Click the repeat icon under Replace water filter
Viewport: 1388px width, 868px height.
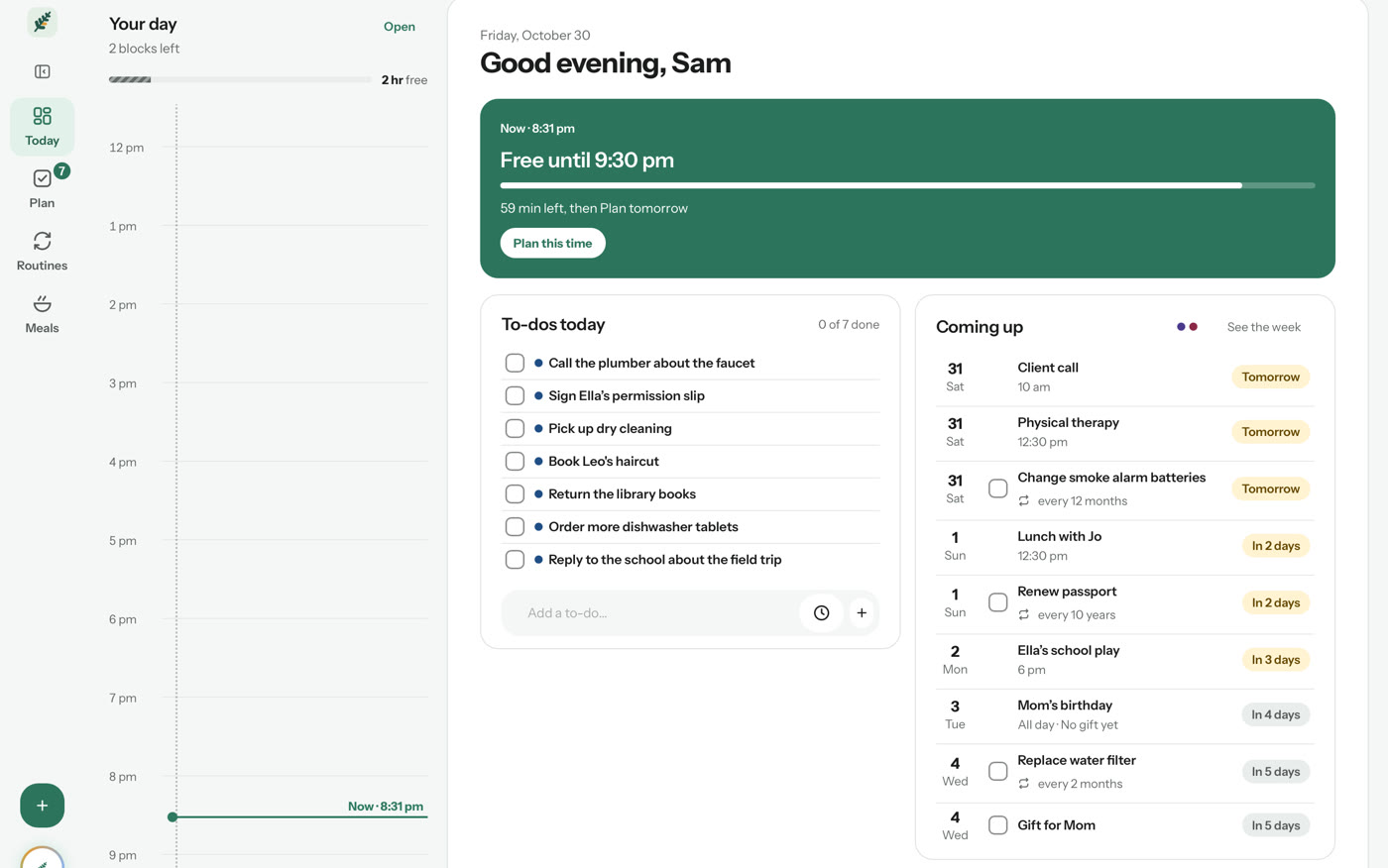[1024, 784]
